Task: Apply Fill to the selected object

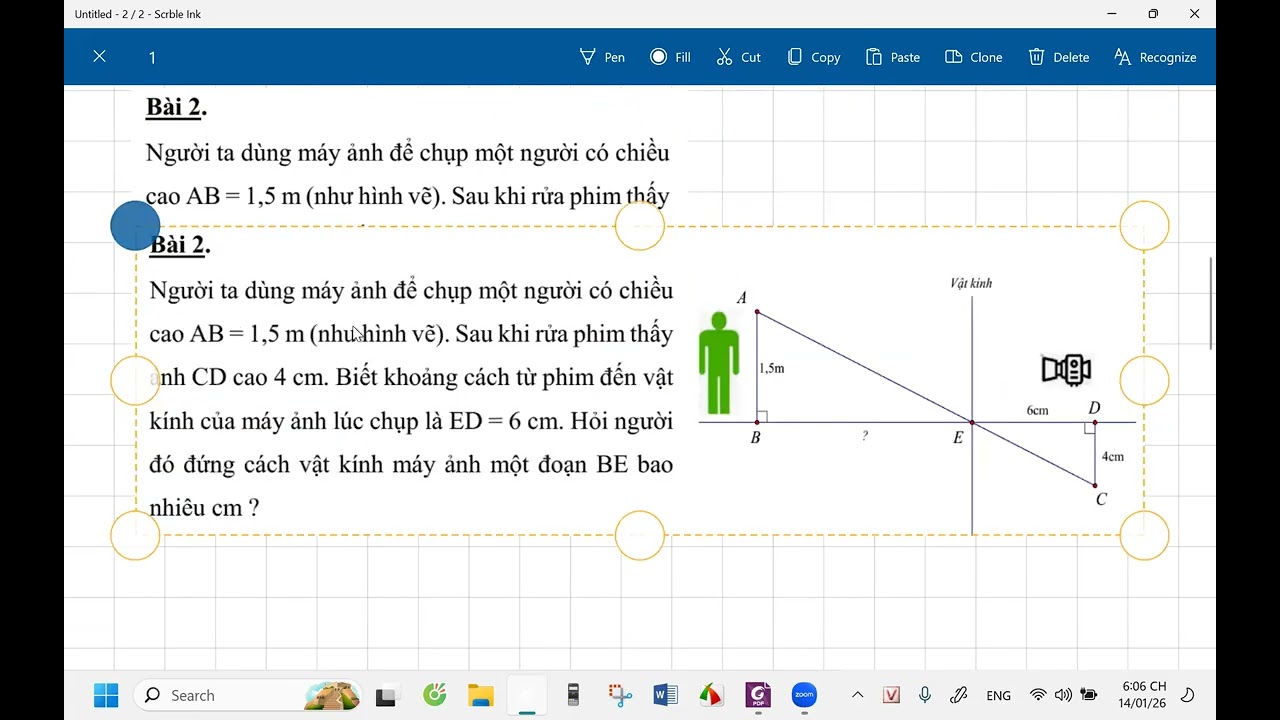Action: point(670,57)
